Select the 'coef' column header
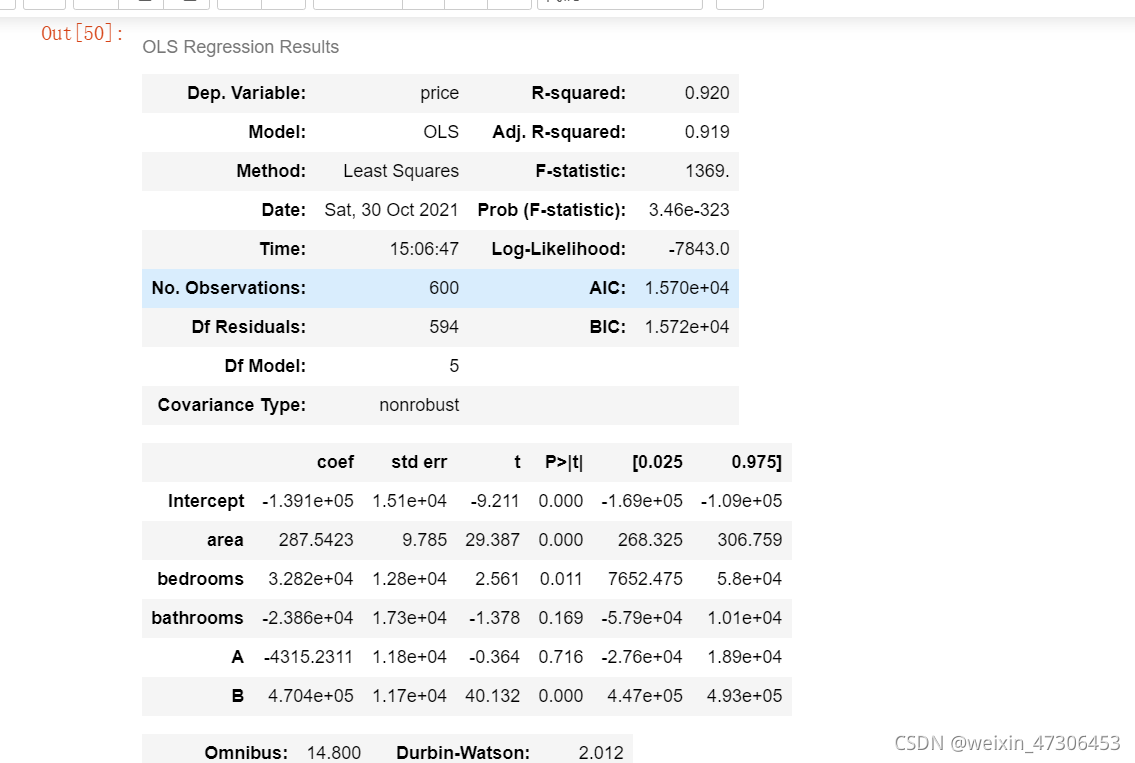This screenshot has height=763, width=1135. click(x=335, y=463)
